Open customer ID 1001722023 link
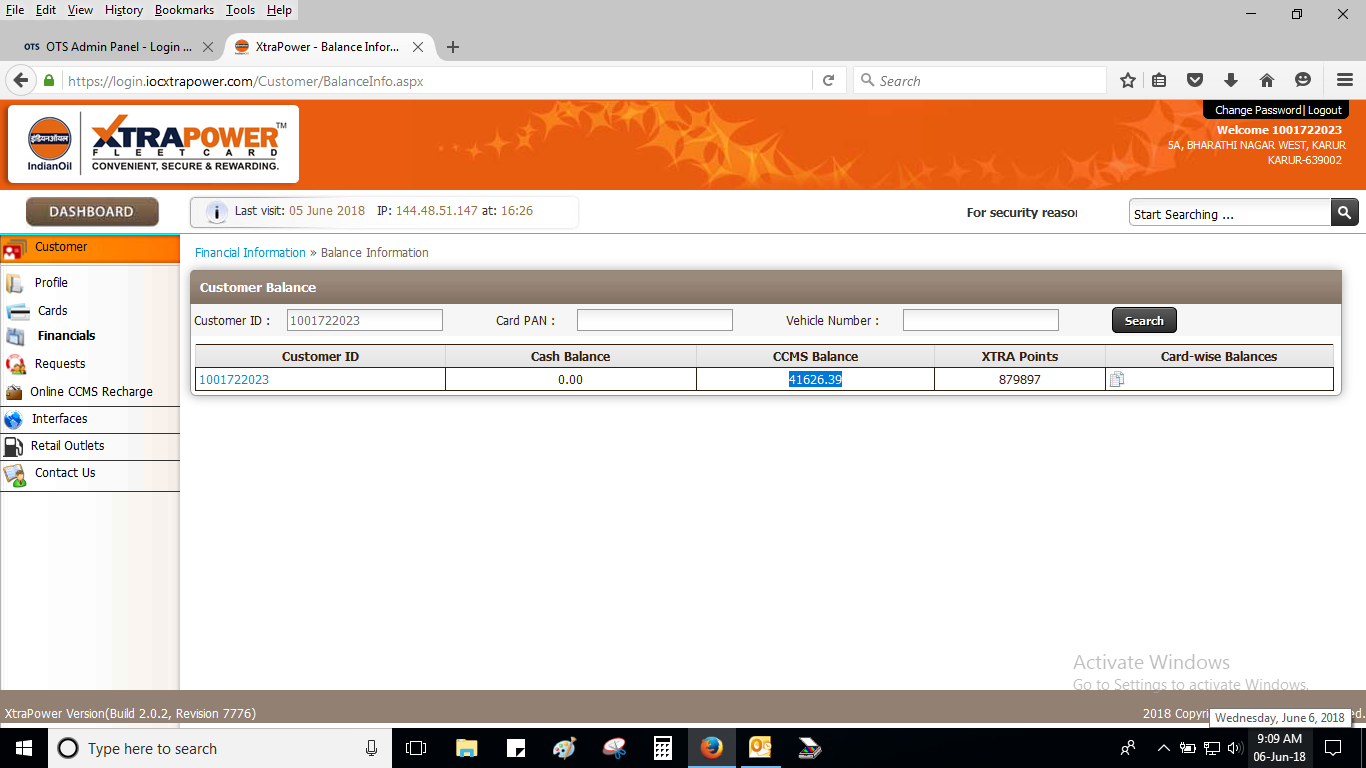The height and width of the screenshot is (768, 1366). (x=234, y=380)
